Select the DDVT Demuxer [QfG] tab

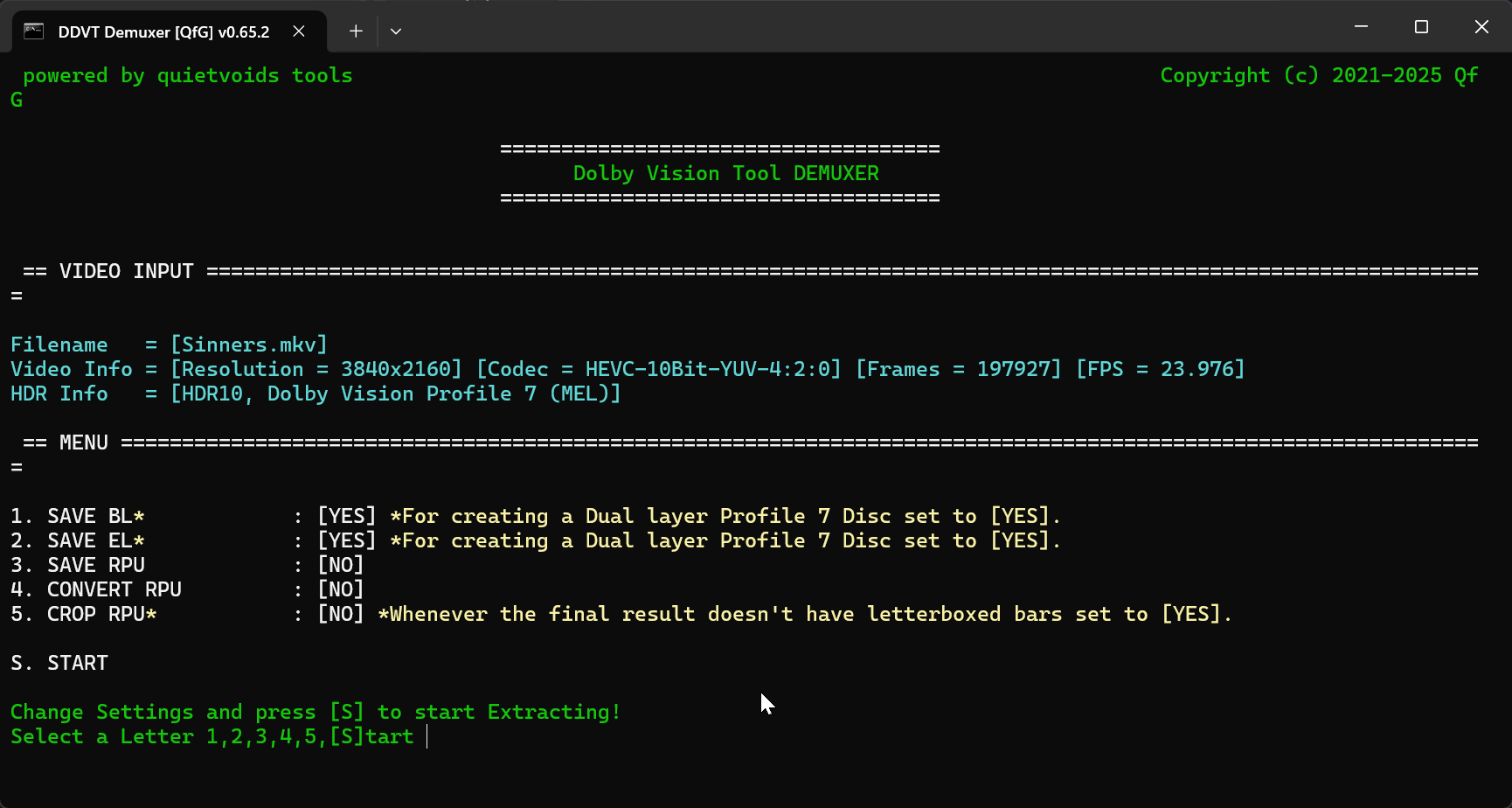click(163, 31)
